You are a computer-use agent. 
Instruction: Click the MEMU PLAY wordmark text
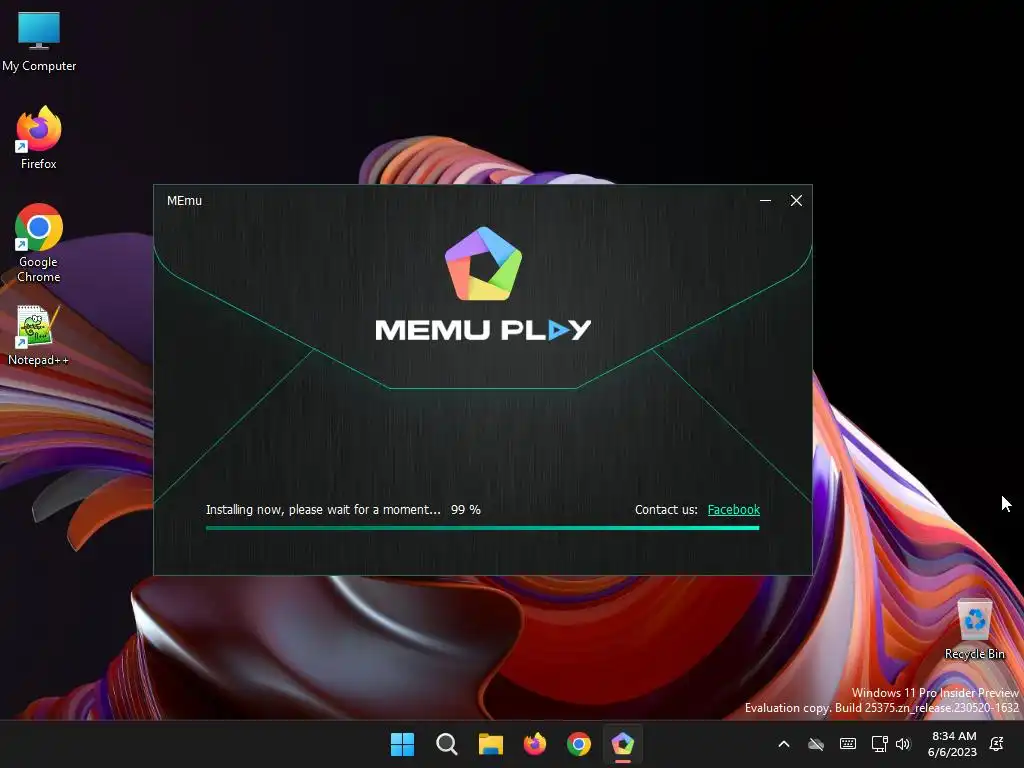pos(483,330)
